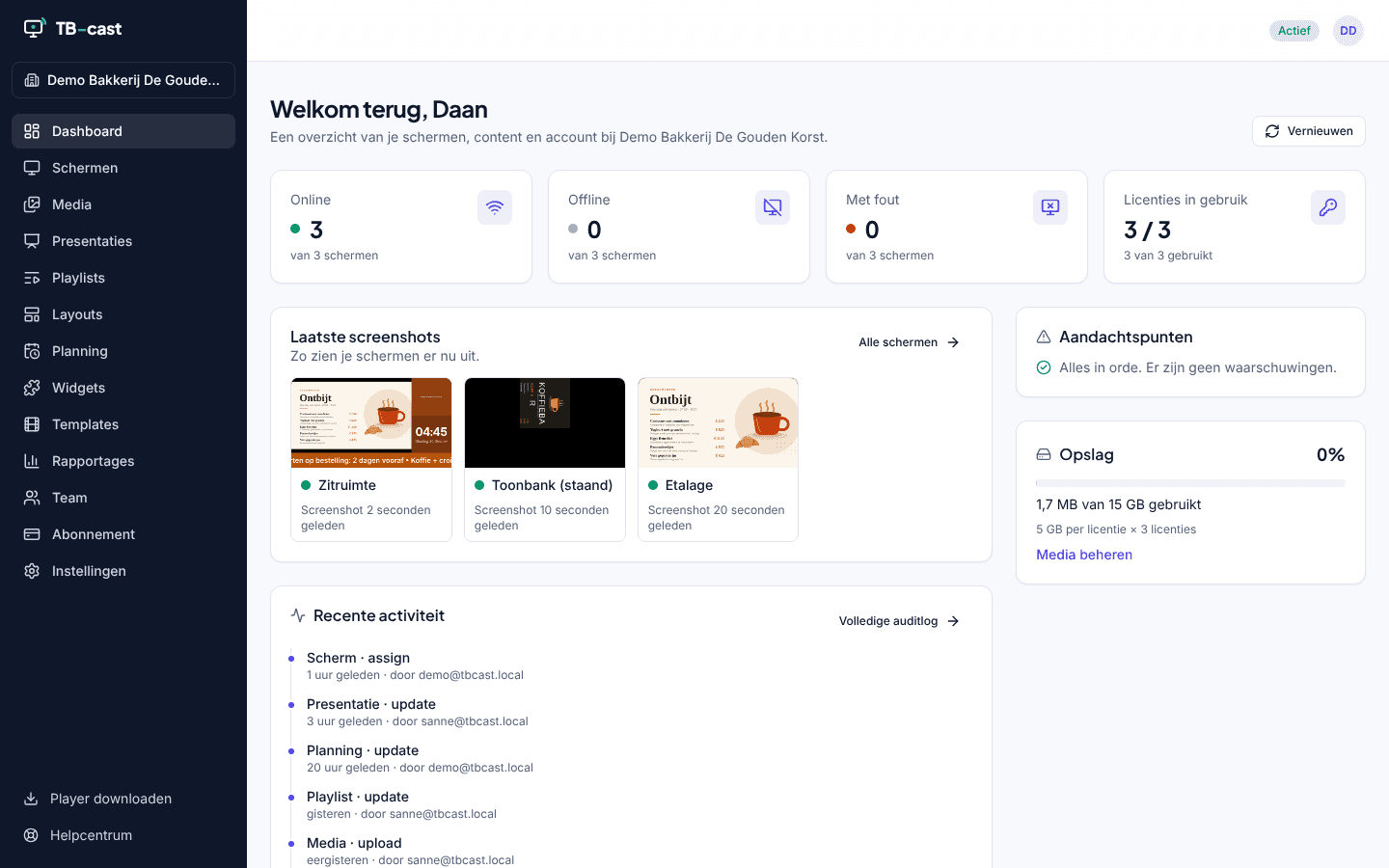The width and height of the screenshot is (1389, 868).
Task: Click the Playlists list icon
Action: (32, 278)
